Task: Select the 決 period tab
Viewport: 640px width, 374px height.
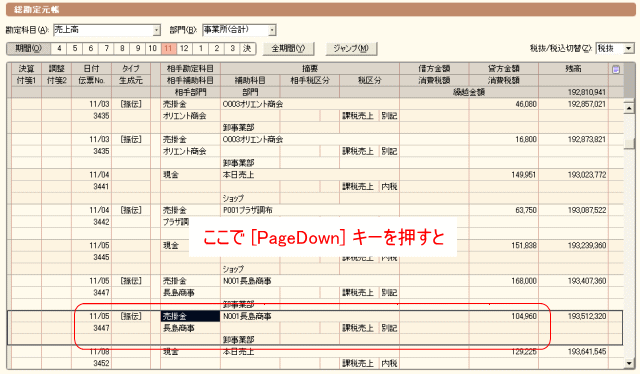Action: click(247, 49)
